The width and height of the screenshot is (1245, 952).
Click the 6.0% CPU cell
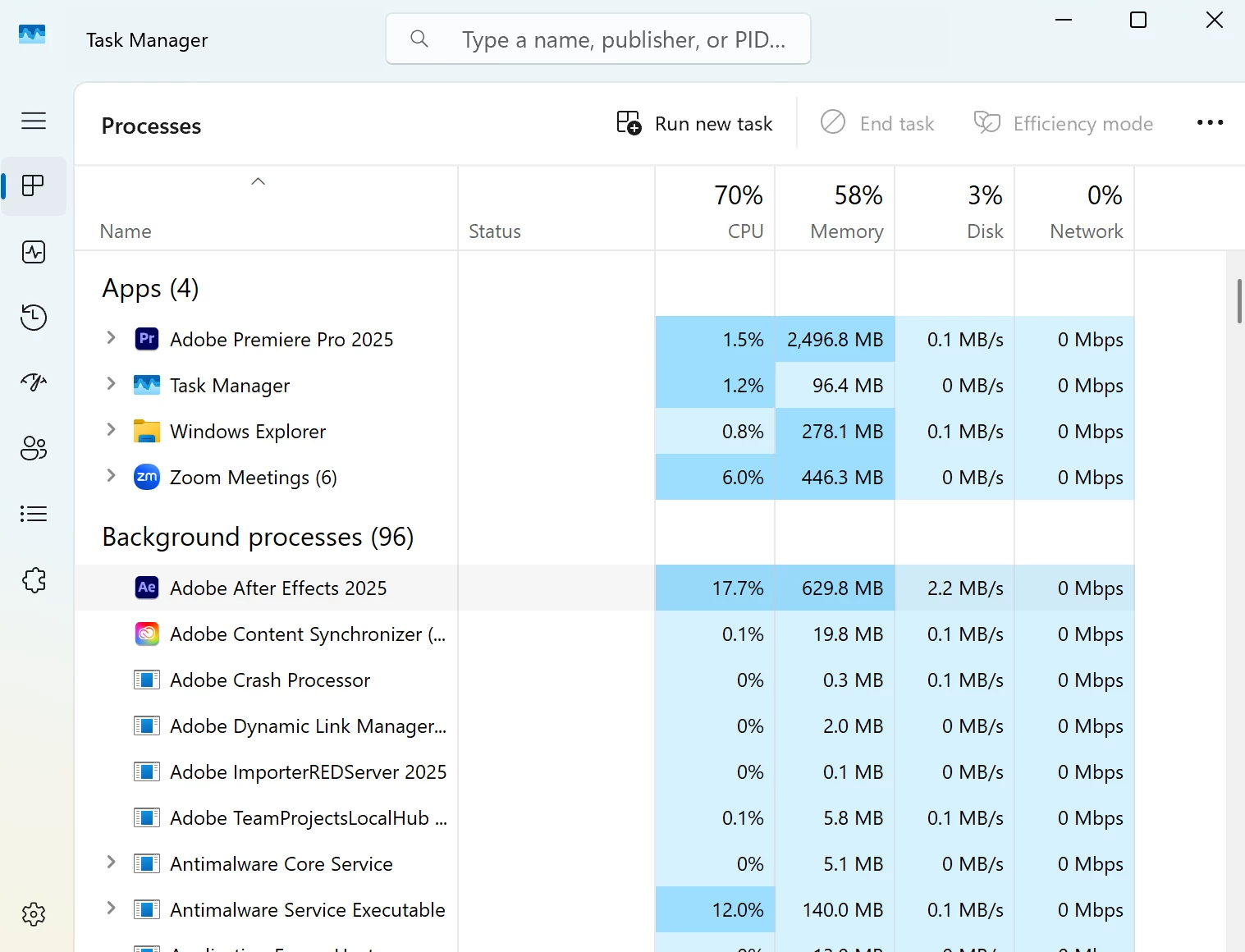click(715, 477)
